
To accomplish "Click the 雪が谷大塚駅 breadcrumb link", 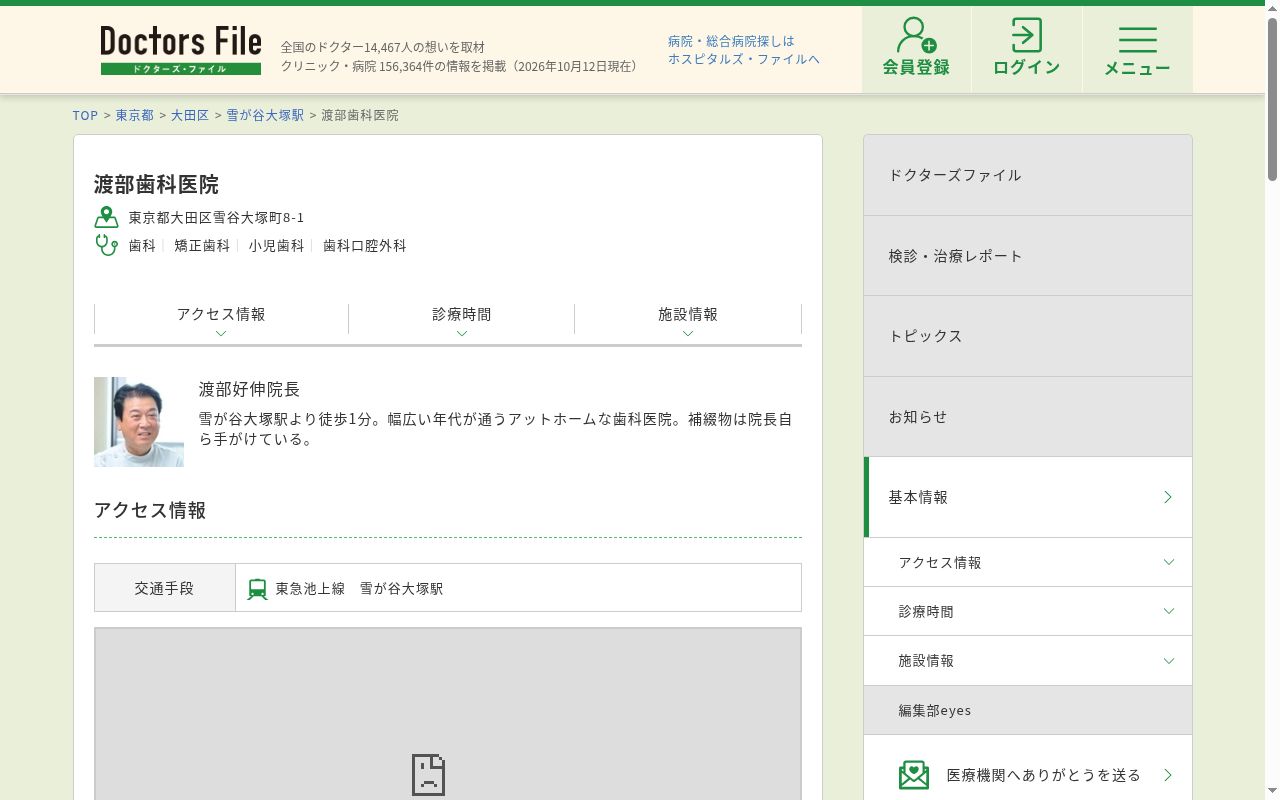I will (265, 115).
